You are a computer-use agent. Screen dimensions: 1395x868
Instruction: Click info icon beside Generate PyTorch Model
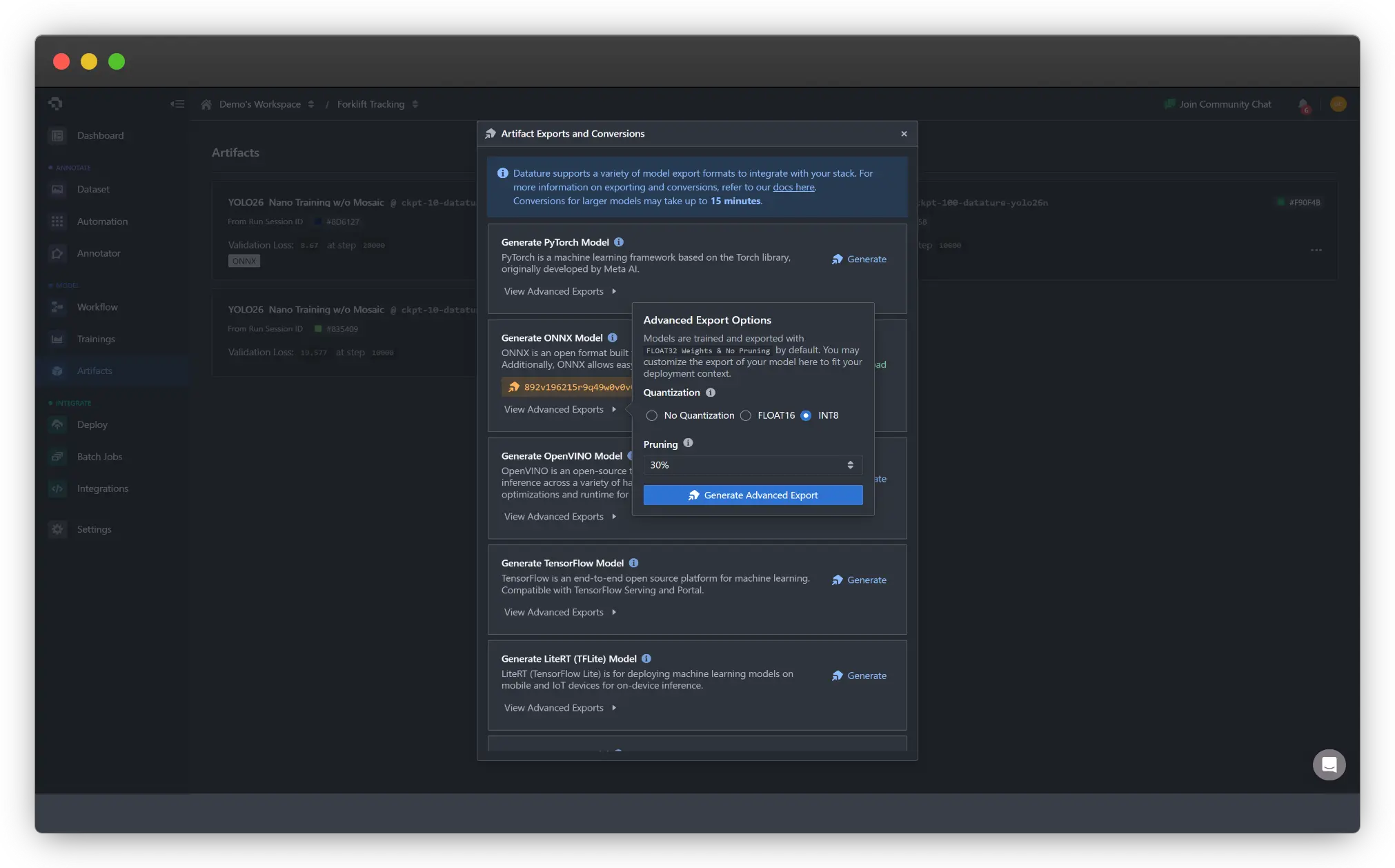618,242
